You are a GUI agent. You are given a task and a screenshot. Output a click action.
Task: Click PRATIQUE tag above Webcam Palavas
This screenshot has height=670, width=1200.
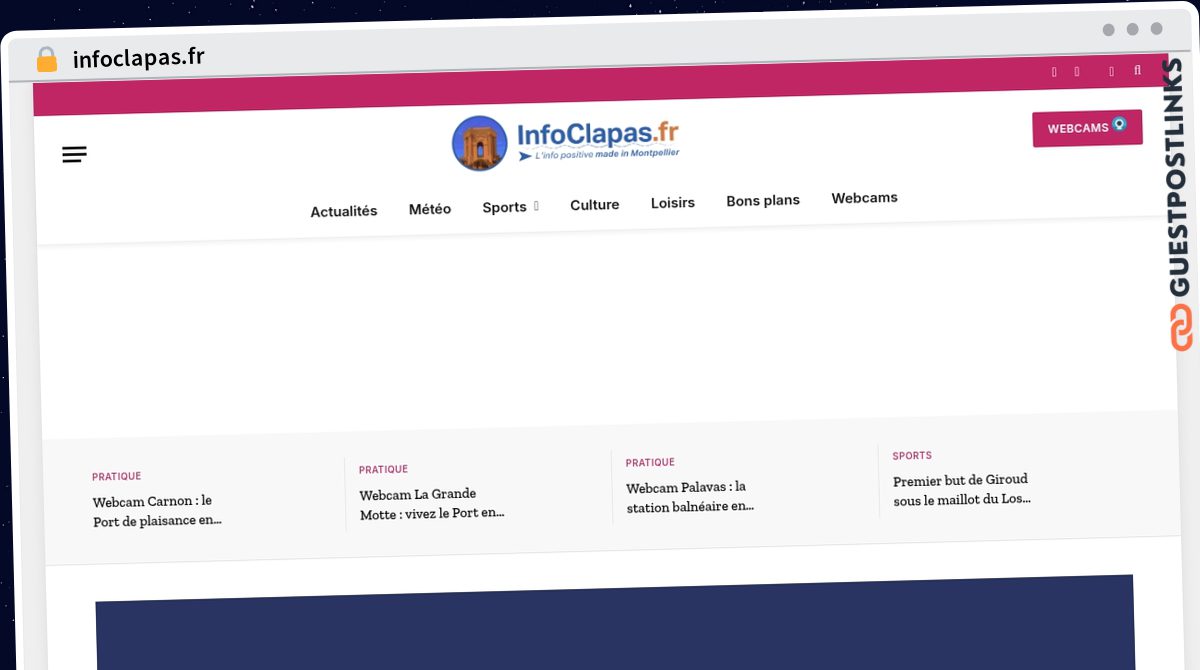[x=651, y=463]
